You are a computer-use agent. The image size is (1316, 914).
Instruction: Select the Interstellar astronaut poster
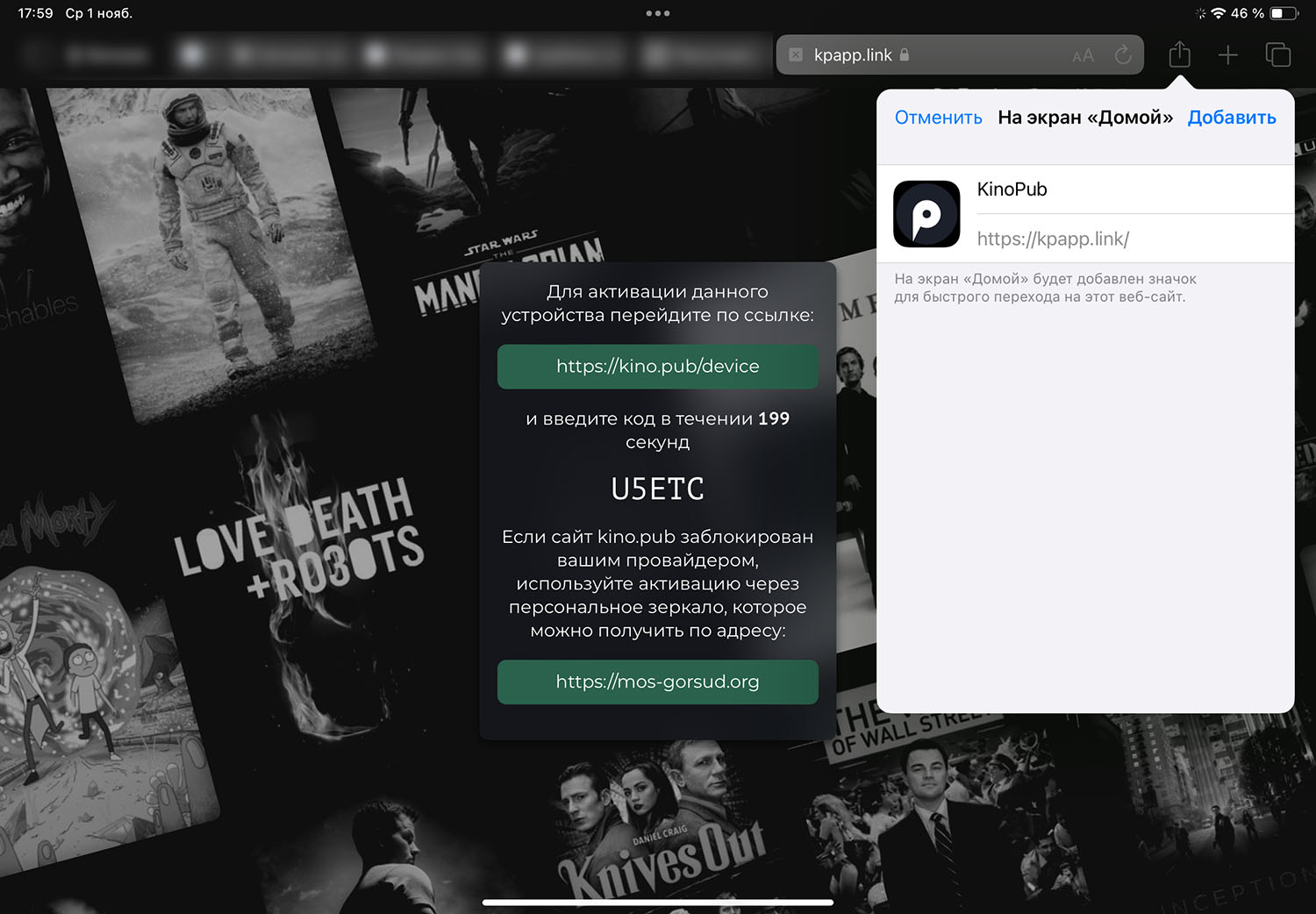[215, 250]
